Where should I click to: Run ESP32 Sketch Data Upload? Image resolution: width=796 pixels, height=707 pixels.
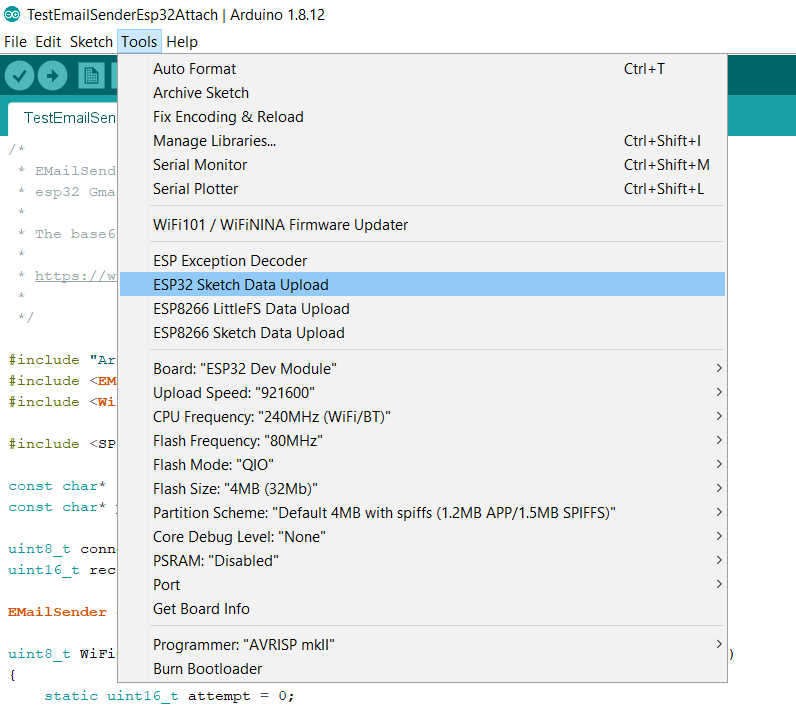pyautogui.click(x=422, y=285)
